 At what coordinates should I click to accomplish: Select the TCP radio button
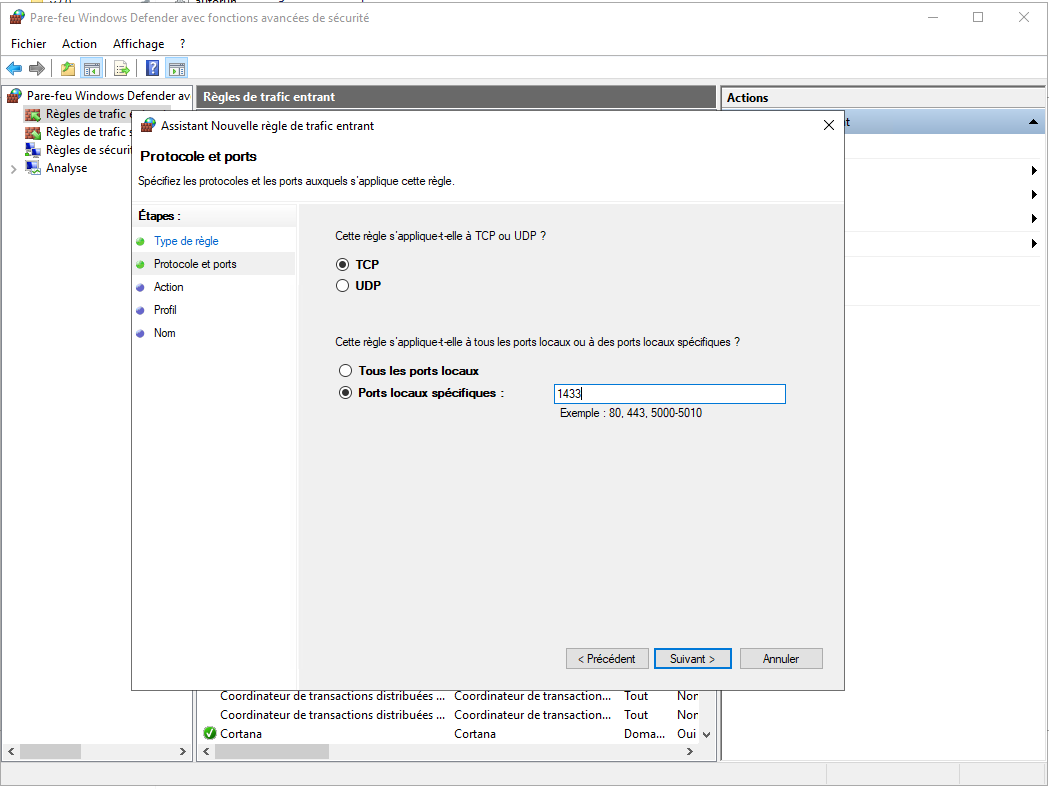pyautogui.click(x=343, y=265)
